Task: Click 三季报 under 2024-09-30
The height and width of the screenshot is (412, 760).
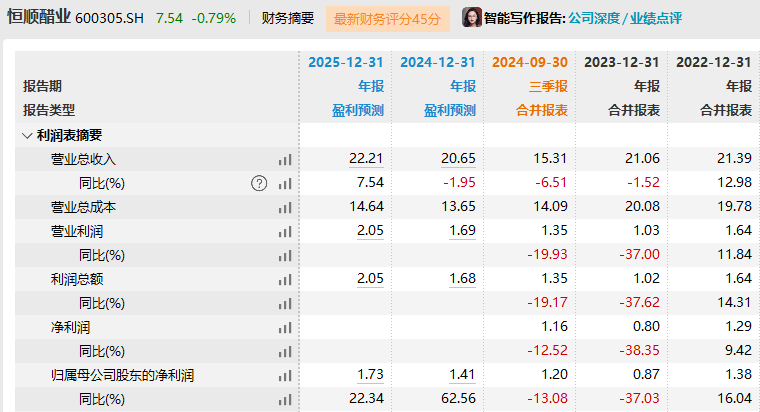Action: pos(548,86)
